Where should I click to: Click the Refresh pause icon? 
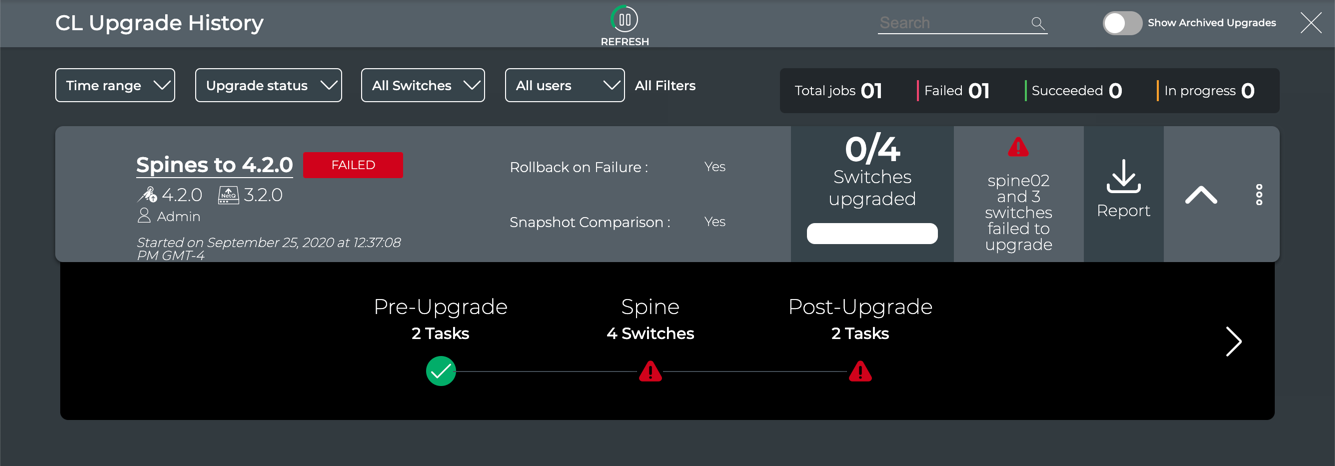[625, 20]
